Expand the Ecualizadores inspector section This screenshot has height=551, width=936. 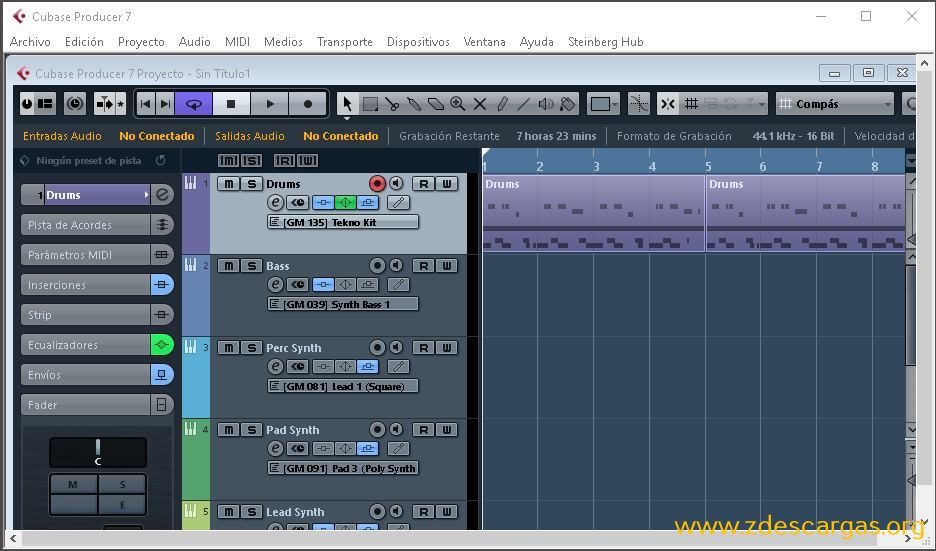click(x=85, y=344)
